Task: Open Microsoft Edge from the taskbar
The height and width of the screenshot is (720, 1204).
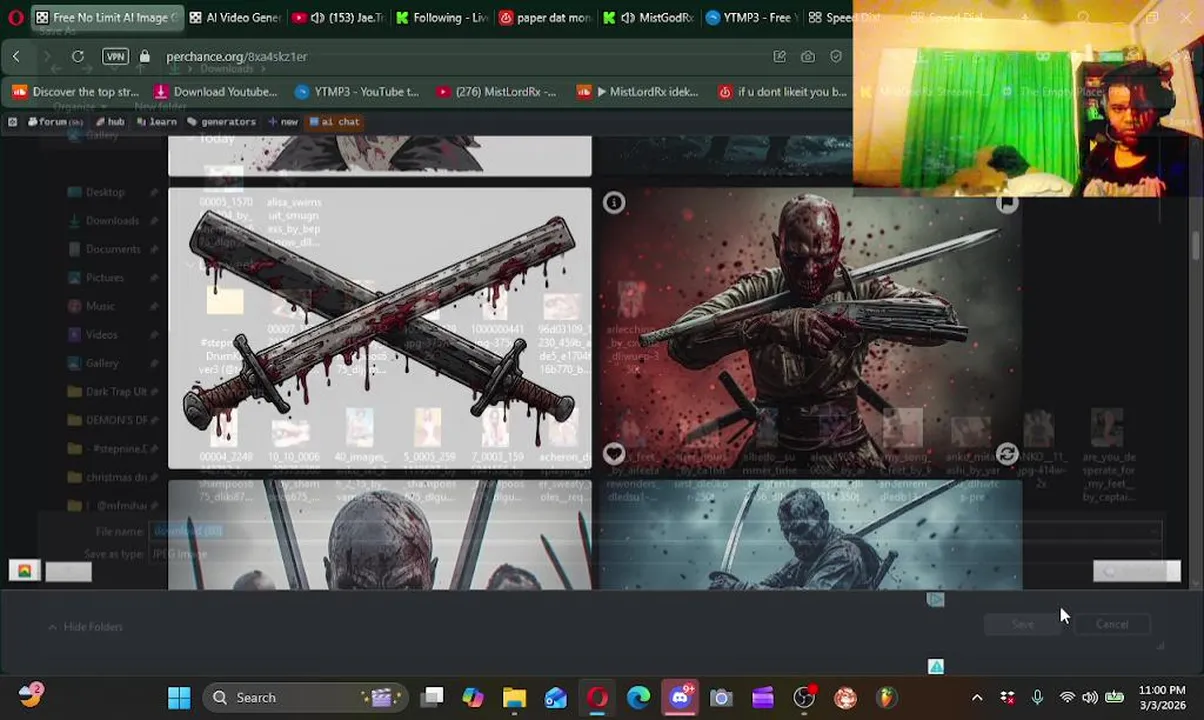Action: pos(638,697)
